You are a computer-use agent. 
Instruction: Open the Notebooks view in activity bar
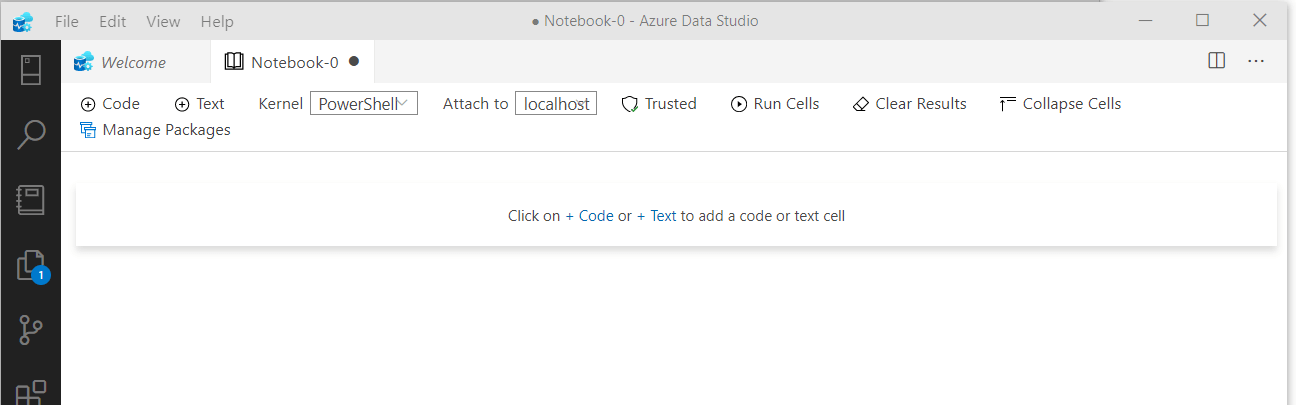[31, 200]
